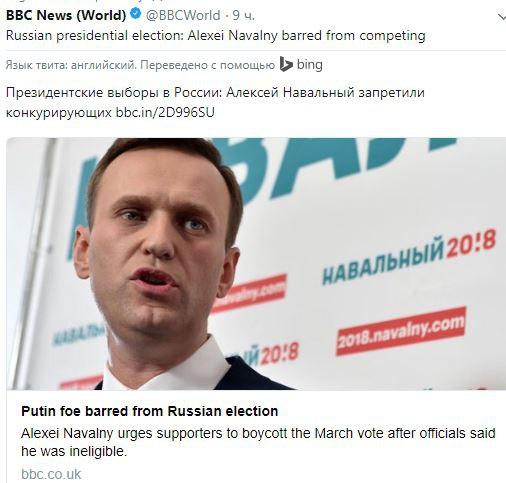Click the English tweet text about Navalny barred
506x483 pixels.
(x=216, y=35)
